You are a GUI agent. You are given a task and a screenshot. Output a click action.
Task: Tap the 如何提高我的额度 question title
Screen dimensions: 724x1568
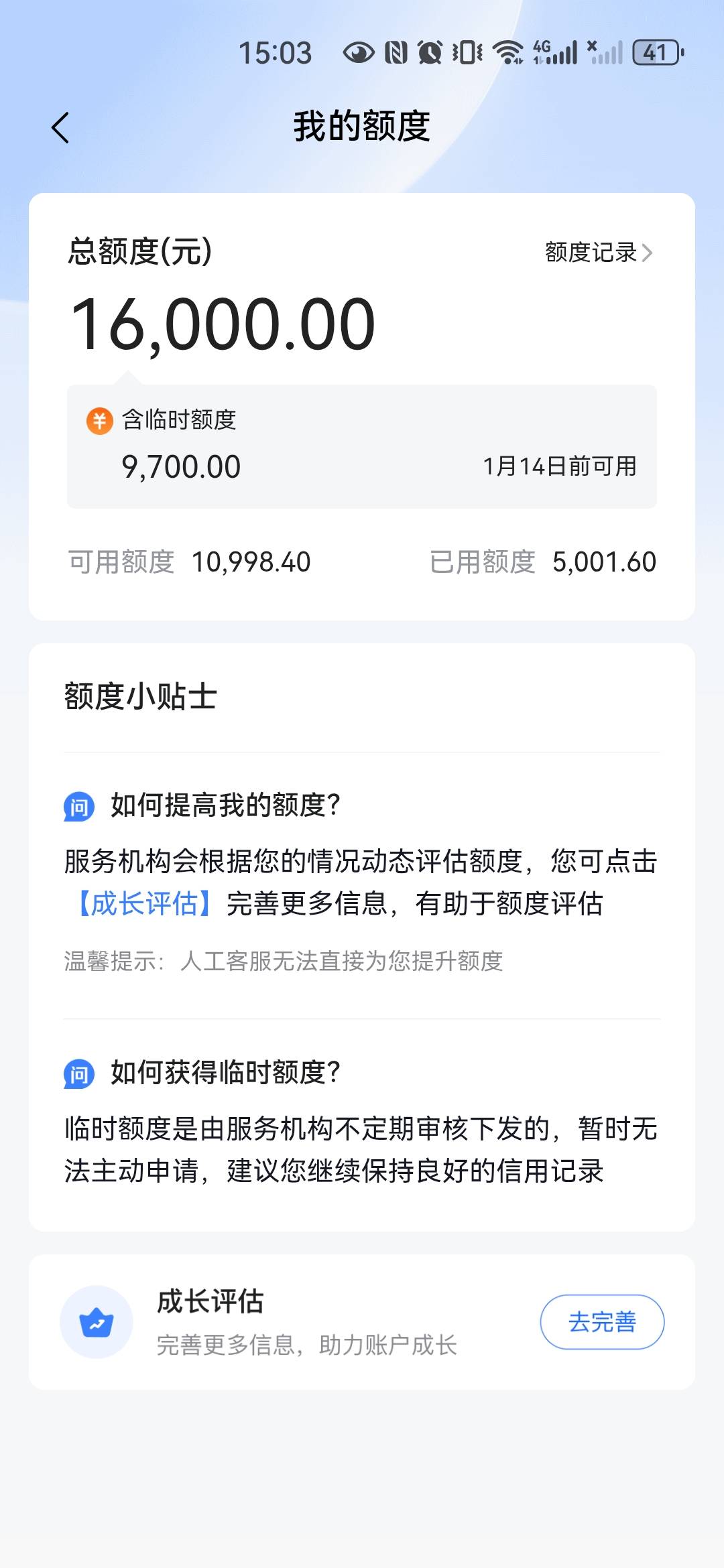[x=225, y=805]
